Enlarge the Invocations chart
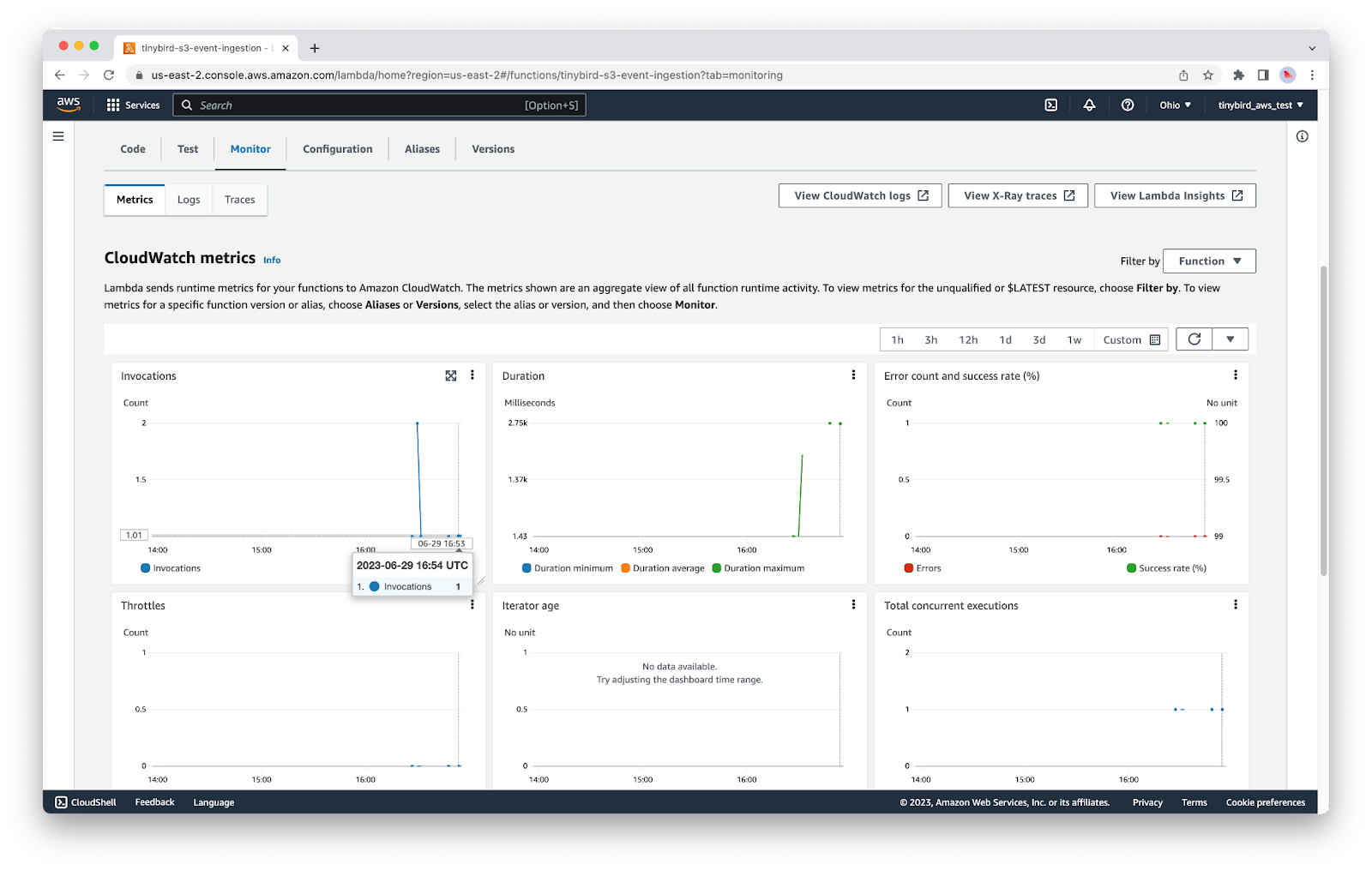The height and width of the screenshot is (870, 1372). [x=451, y=375]
